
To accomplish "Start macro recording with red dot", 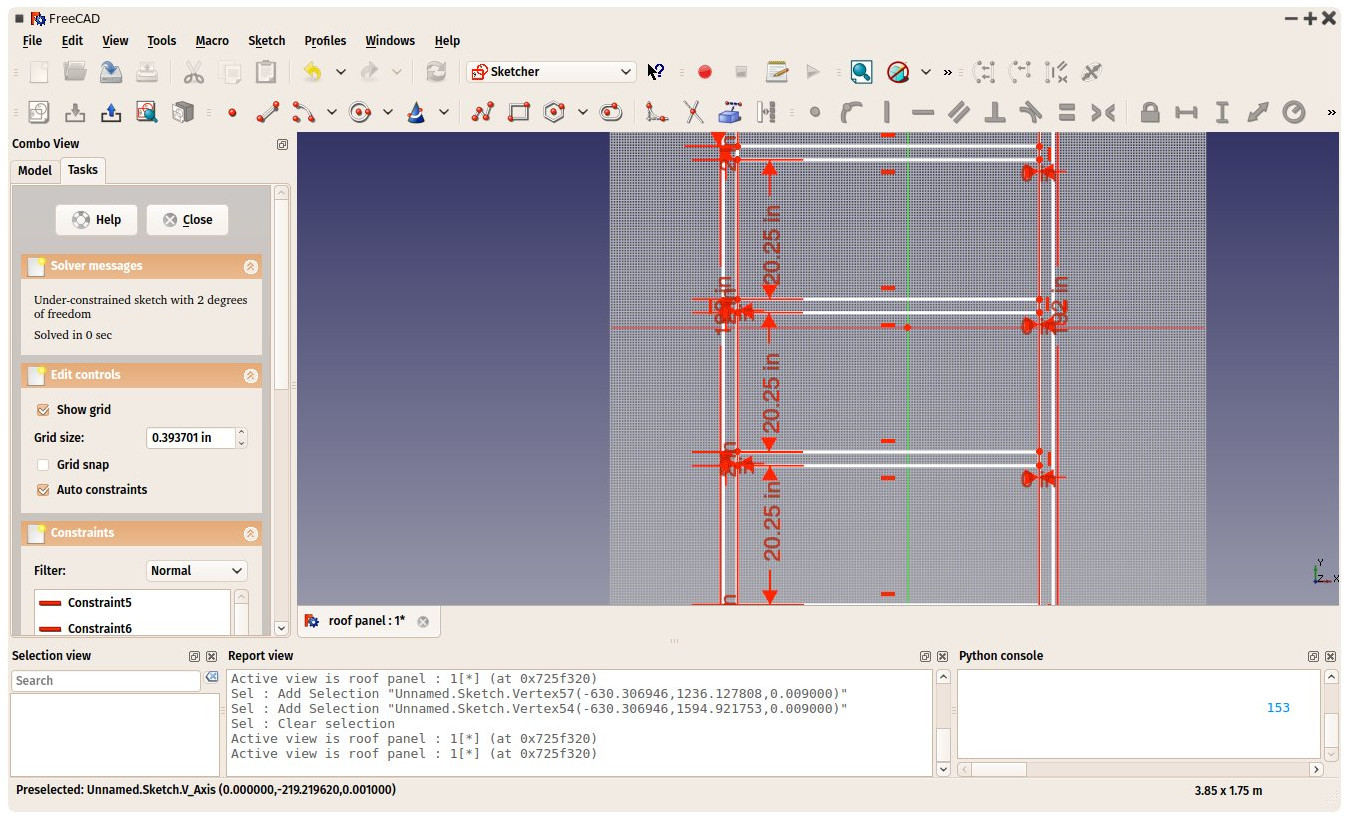I will [705, 72].
